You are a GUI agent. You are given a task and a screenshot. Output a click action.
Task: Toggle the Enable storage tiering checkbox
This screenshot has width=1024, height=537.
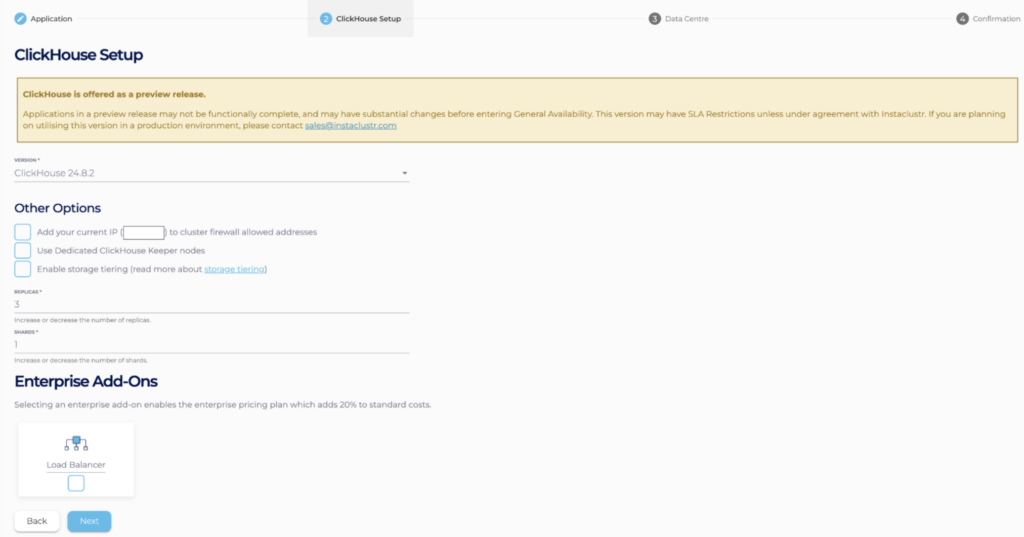pyautogui.click(x=23, y=269)
